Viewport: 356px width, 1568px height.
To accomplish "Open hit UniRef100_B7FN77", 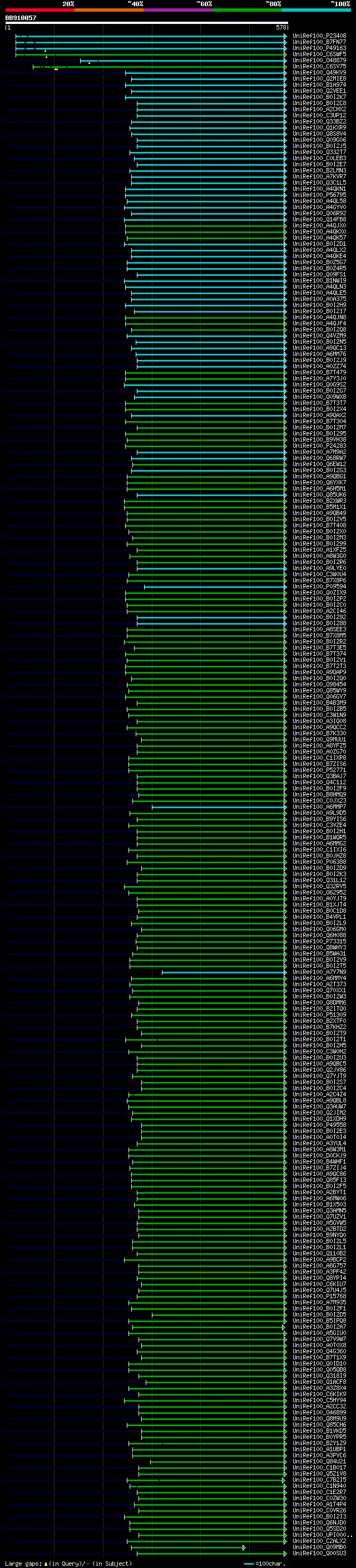I will click(319, 42).
